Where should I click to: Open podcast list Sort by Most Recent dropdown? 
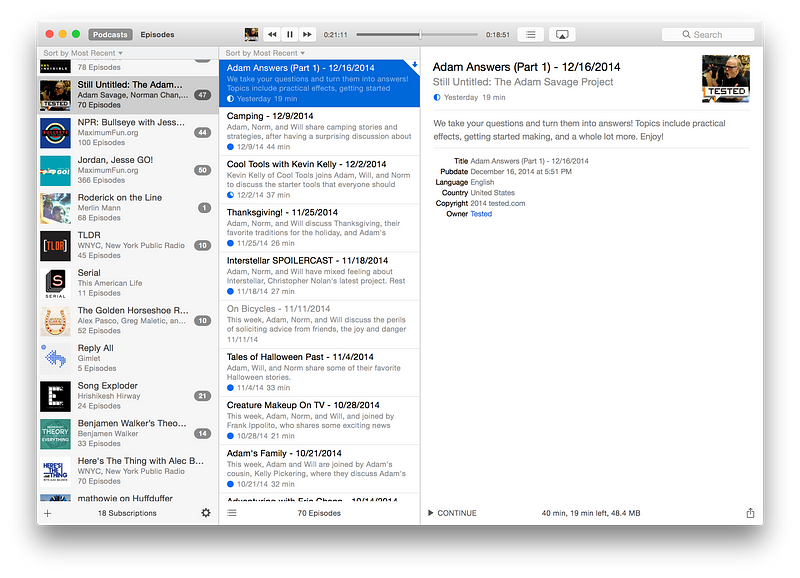pos(83,53)
